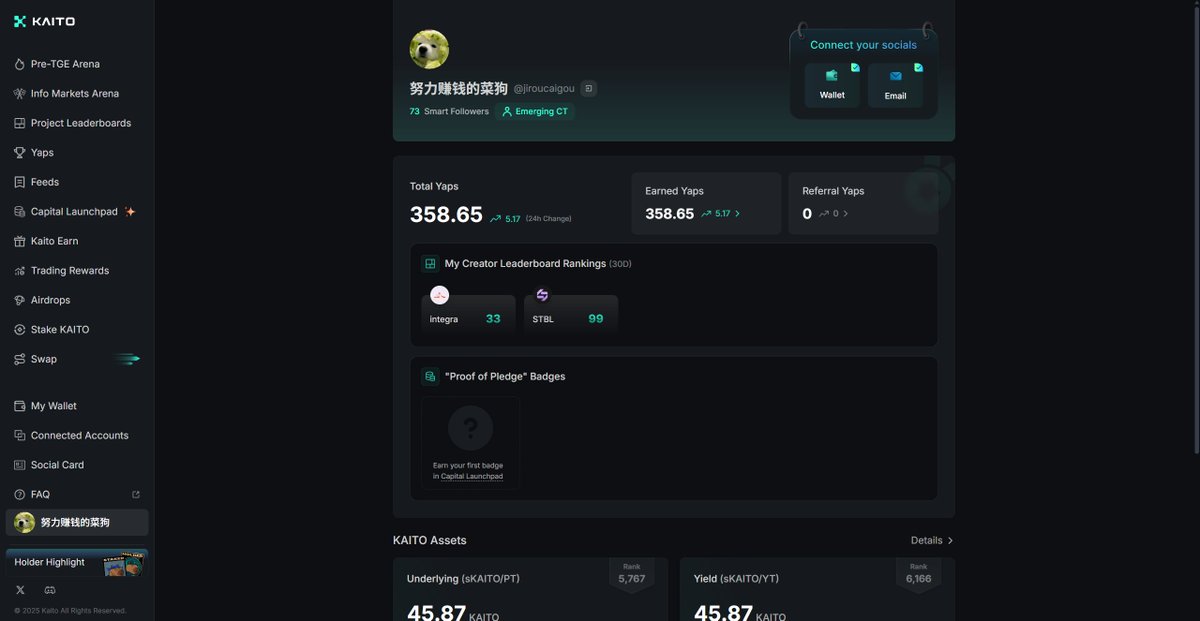Click Rank 6,166 badge
This screenshot has height=621, width=1200.
(x=918, y=575)
